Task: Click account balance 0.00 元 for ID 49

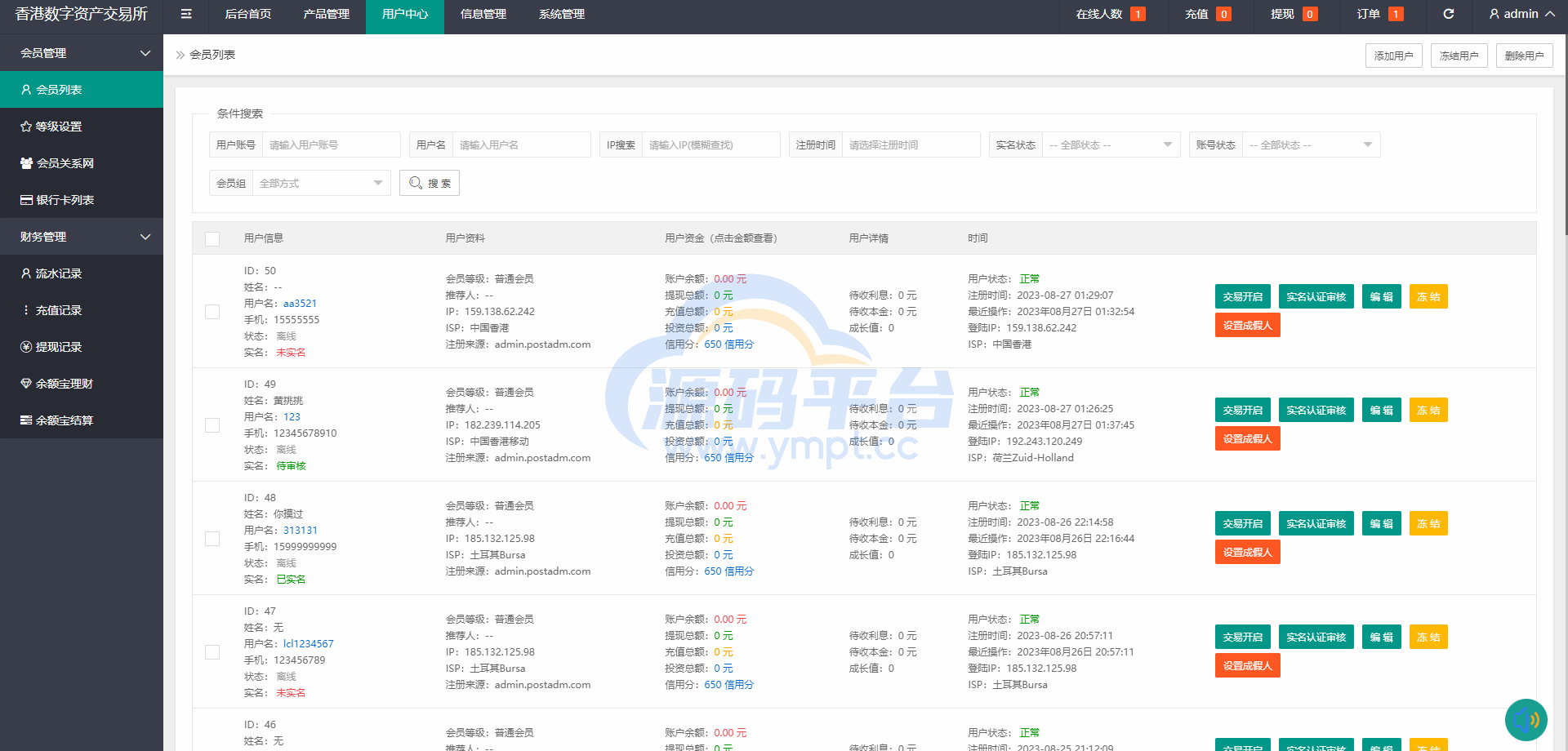Action: [730, 393]
